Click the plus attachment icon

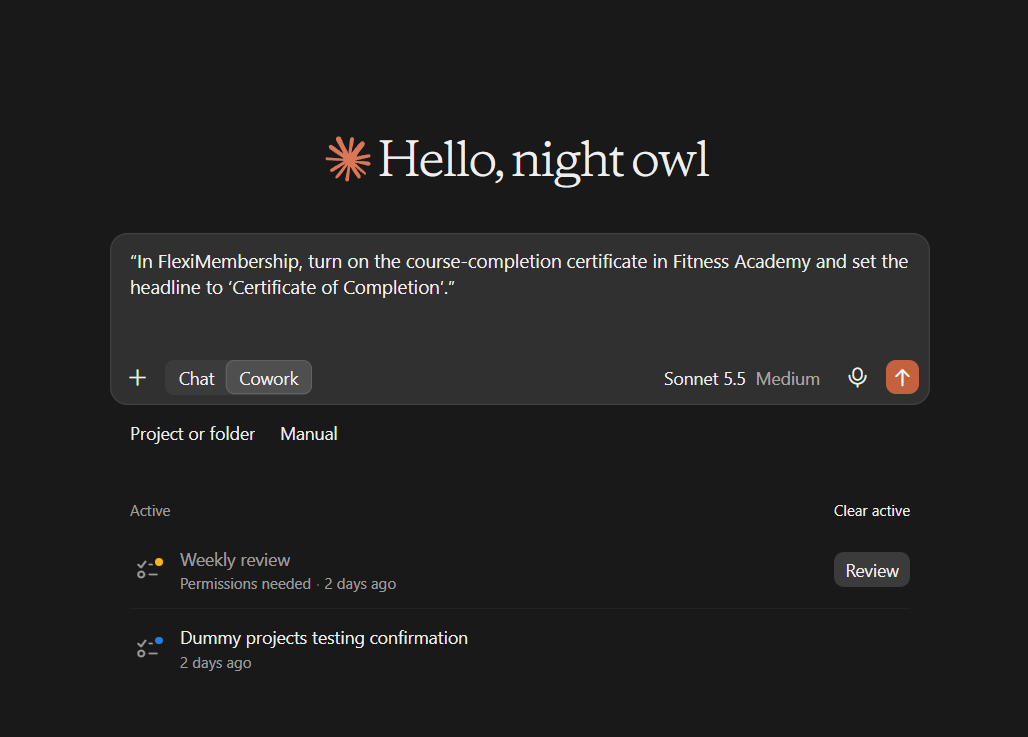138,378
